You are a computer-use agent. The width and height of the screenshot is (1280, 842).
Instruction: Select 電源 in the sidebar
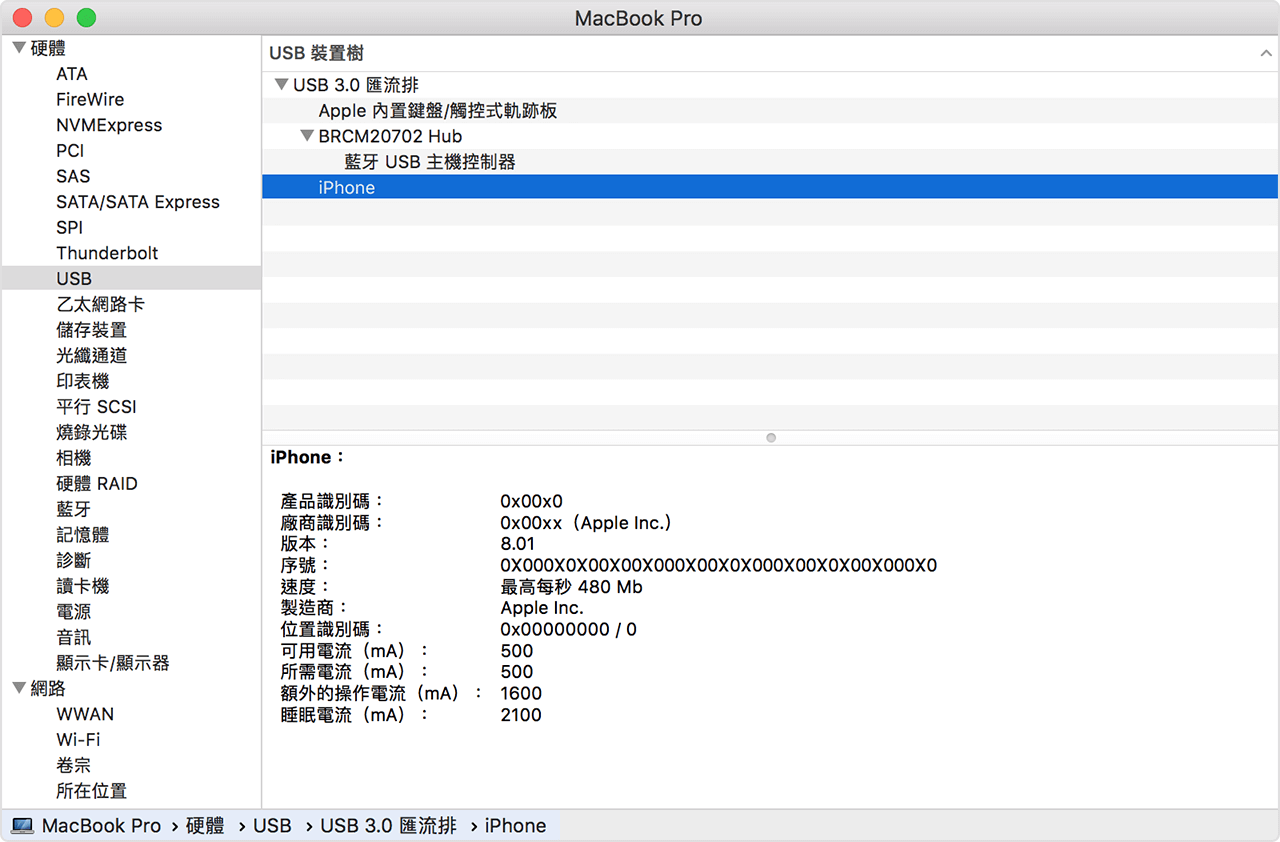click(x=73, y=611)
